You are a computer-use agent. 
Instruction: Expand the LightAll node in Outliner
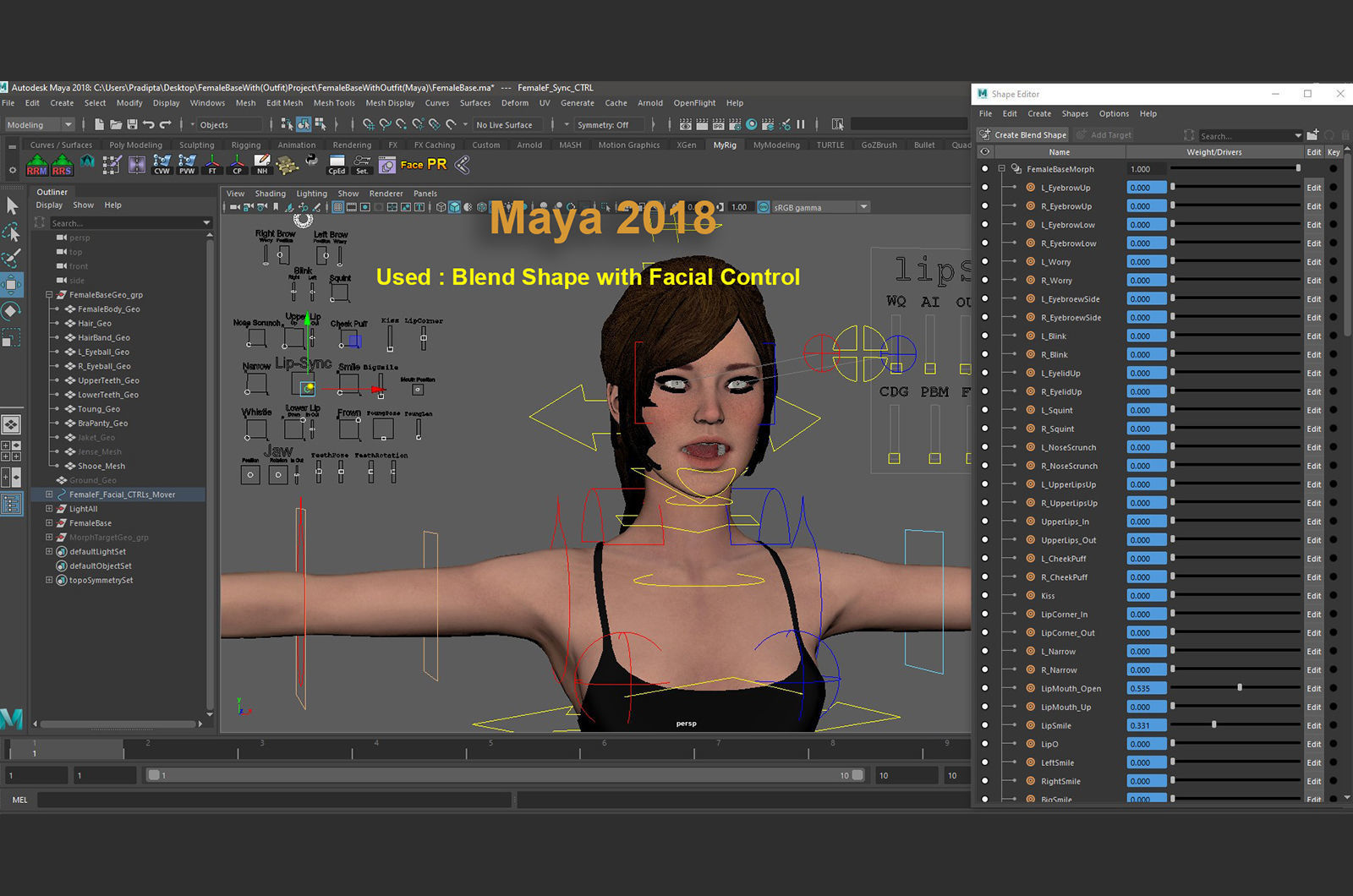coord(49,509)
